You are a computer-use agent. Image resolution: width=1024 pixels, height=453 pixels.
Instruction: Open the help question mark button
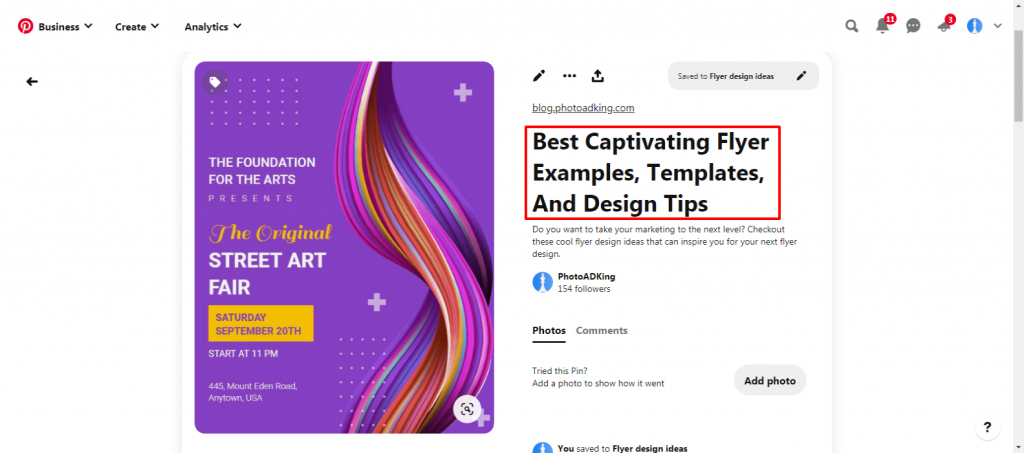coord(987,428)
